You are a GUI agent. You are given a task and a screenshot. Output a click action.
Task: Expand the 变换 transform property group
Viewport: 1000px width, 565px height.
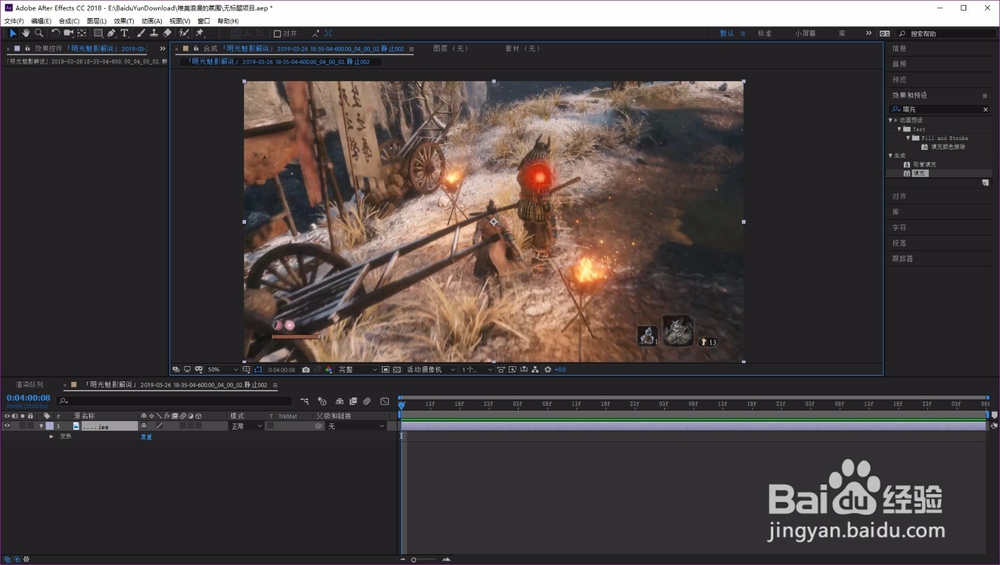click(x=52, y=436)
